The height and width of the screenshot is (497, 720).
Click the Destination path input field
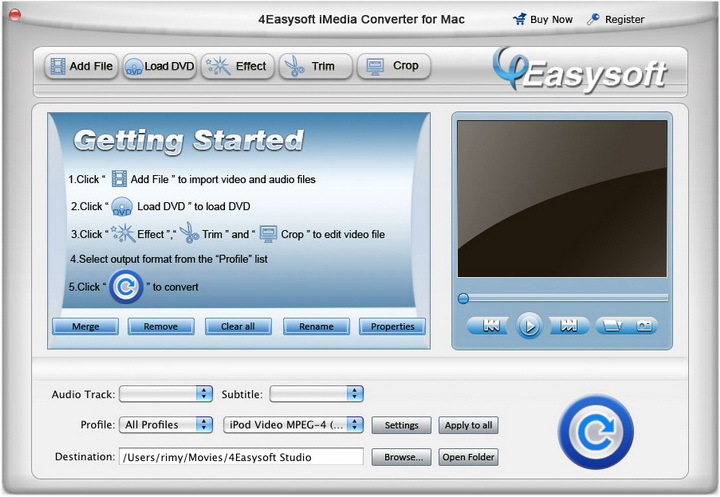point(241,457)
